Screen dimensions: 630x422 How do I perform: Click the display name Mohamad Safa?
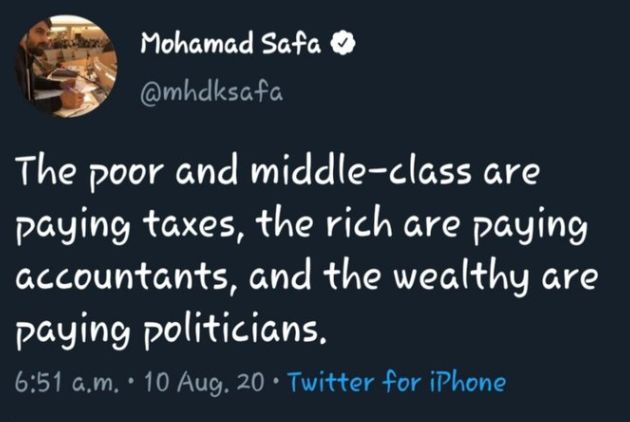pyautogui.click(x=234, y=44)
